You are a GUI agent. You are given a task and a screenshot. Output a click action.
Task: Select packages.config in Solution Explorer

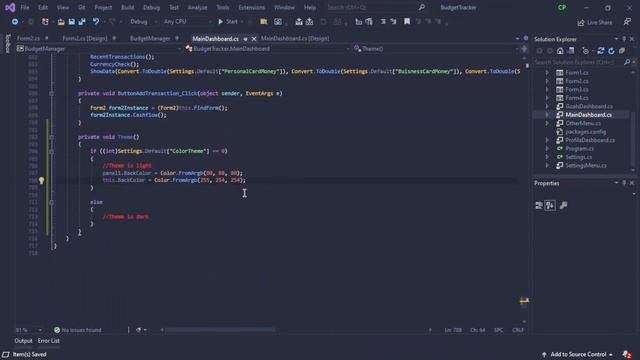(585, 132)
